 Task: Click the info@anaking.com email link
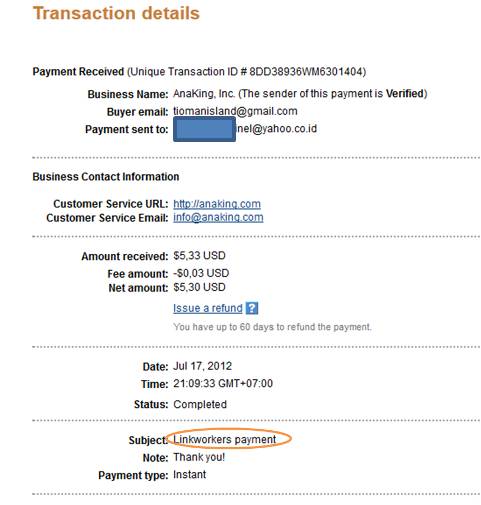pos(218,217)
